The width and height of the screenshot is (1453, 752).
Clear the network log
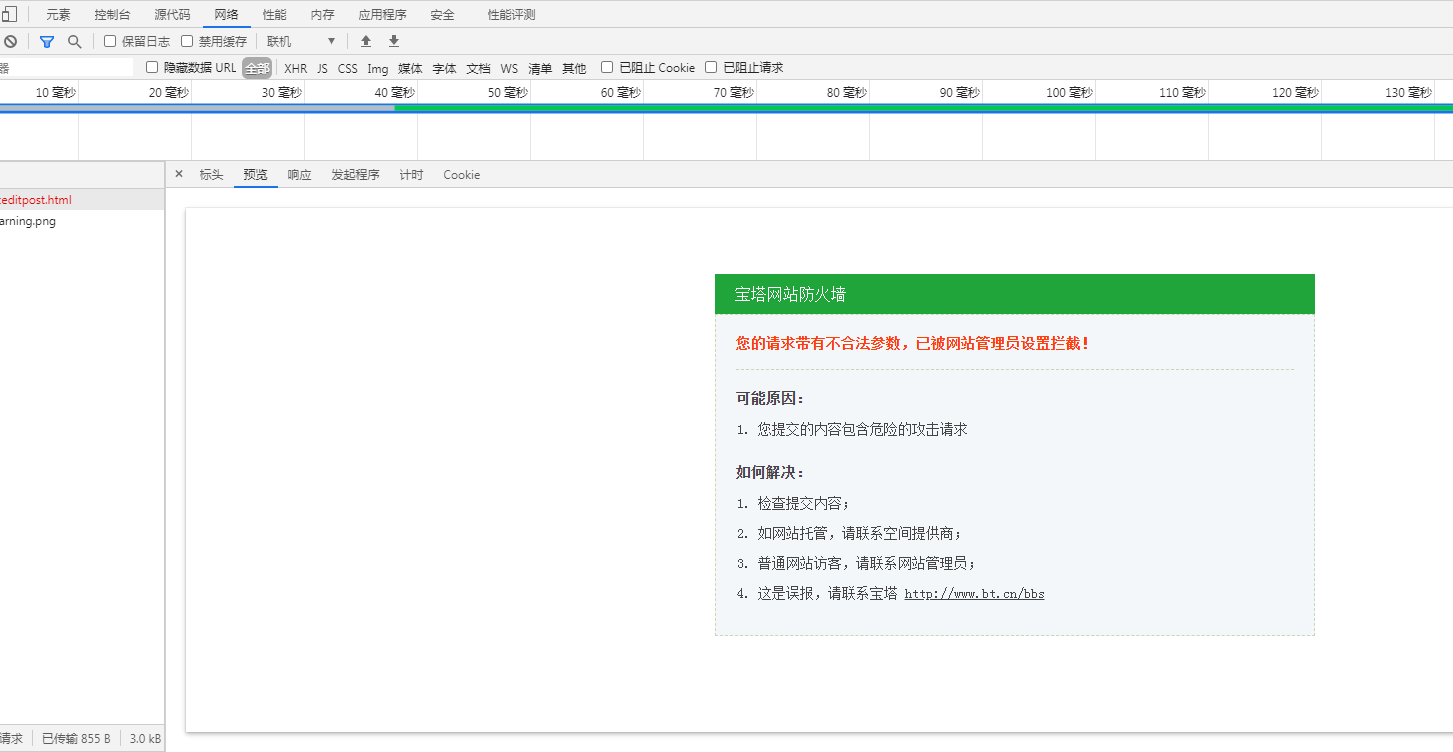(x=10, y=41)
